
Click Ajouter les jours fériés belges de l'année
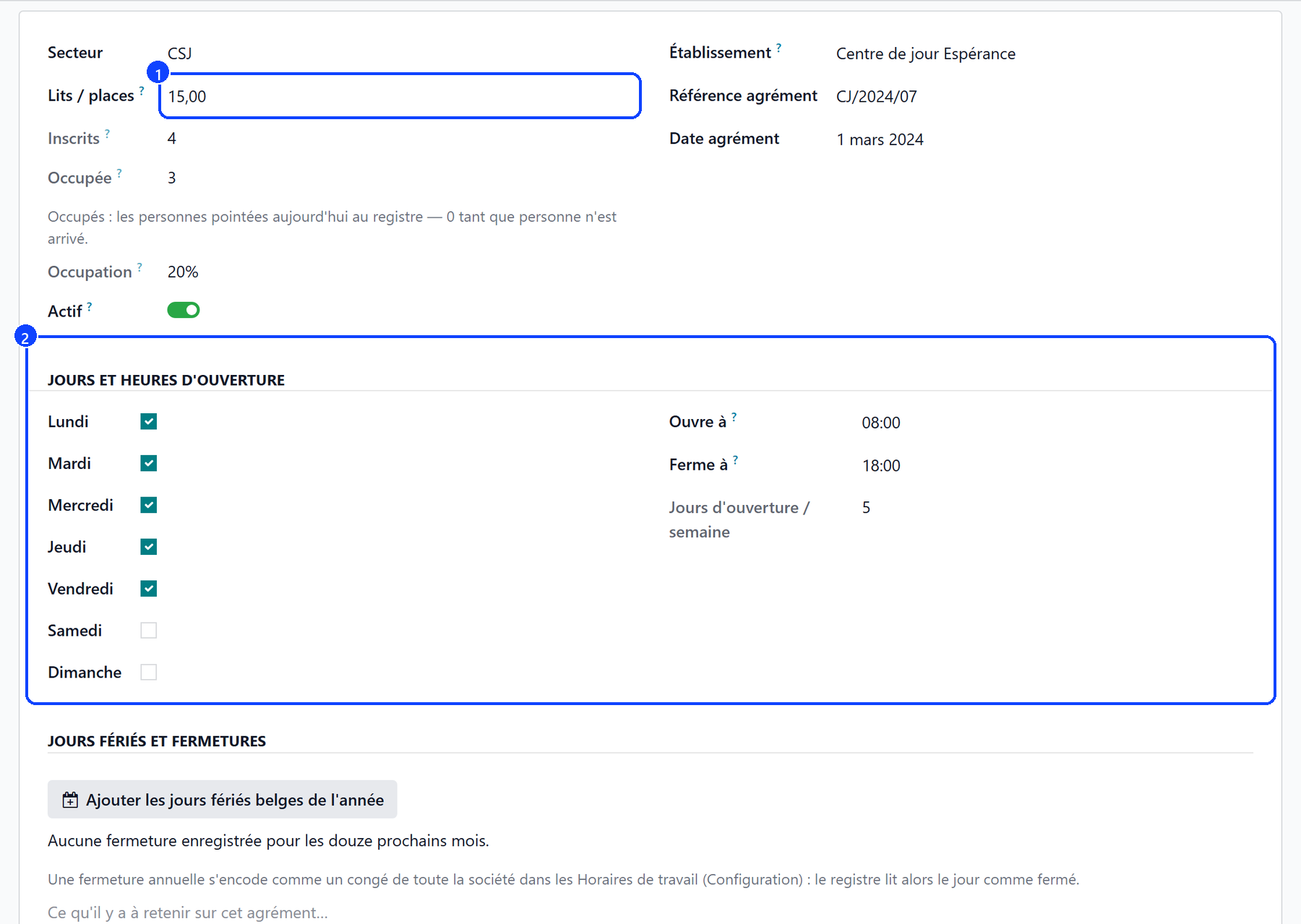[223, 799]
